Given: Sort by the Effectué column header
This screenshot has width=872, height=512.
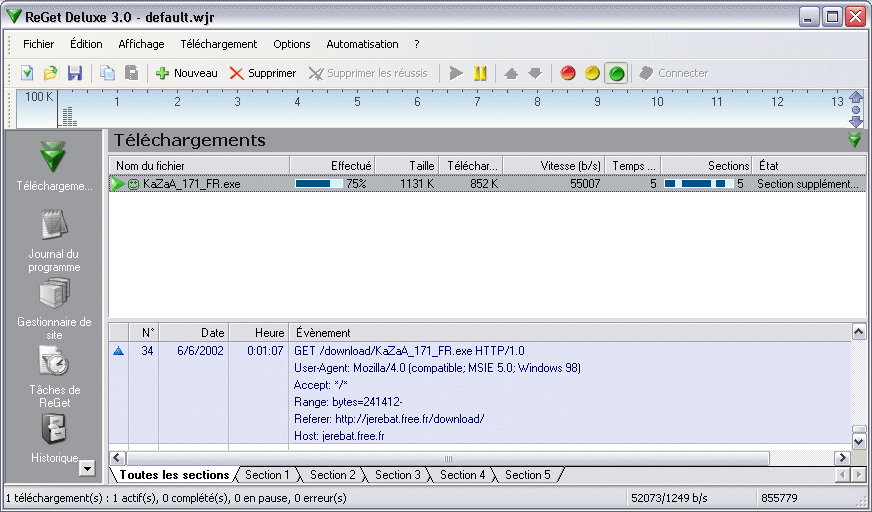Looking at the screenshot, I should click(x=333, y=166).
